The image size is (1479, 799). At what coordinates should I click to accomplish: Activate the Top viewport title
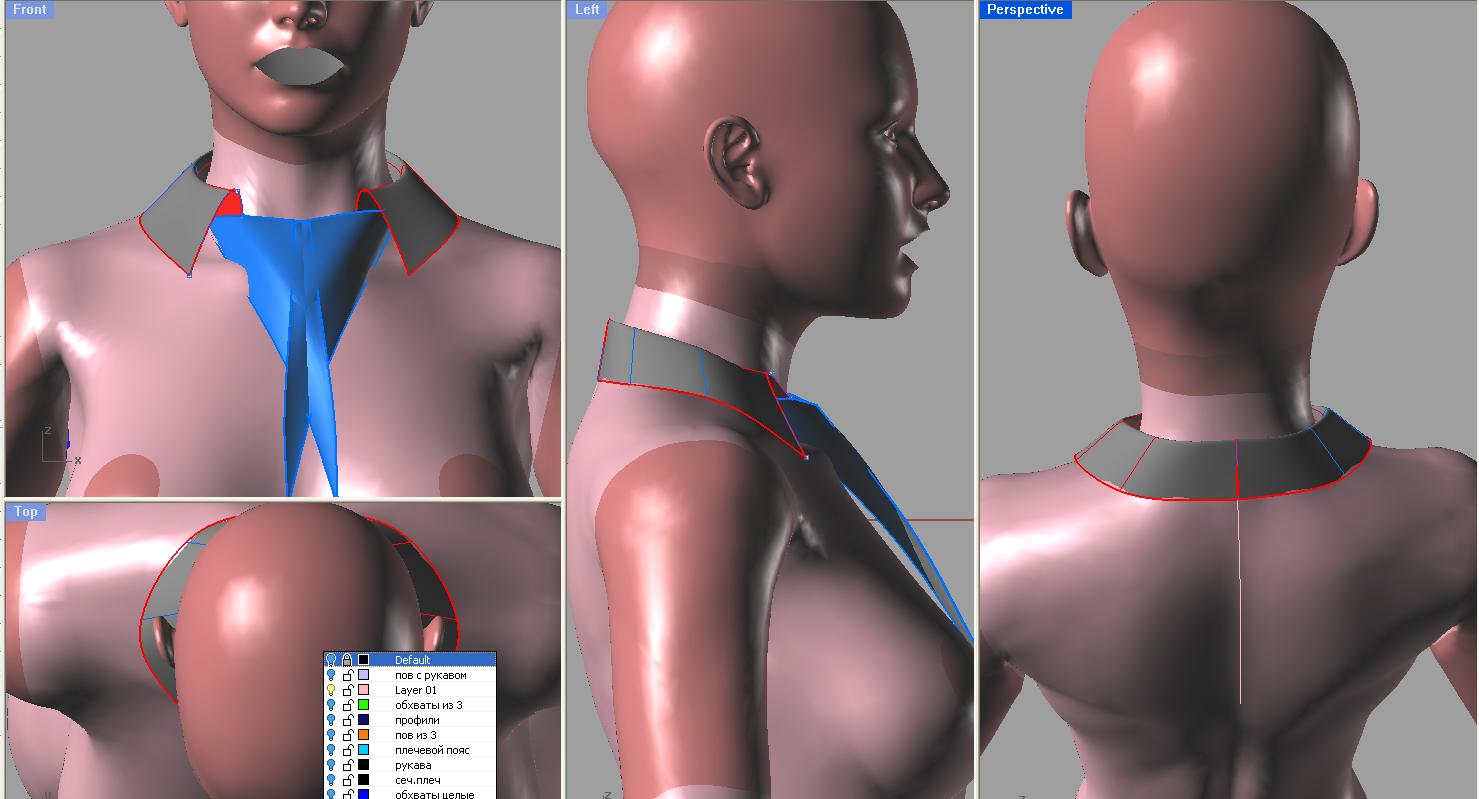click(x=26, y=511)
